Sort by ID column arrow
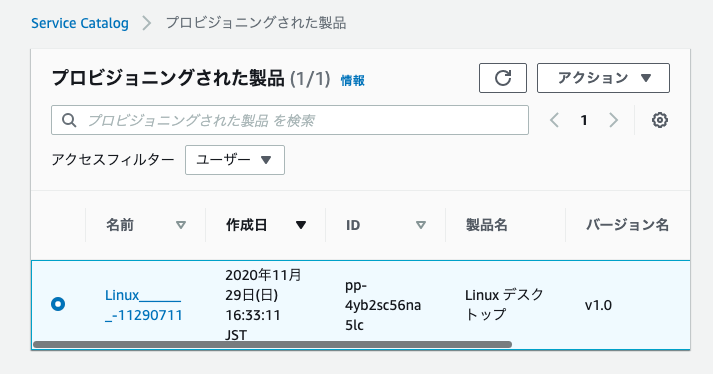 click(x=421, y=225)
